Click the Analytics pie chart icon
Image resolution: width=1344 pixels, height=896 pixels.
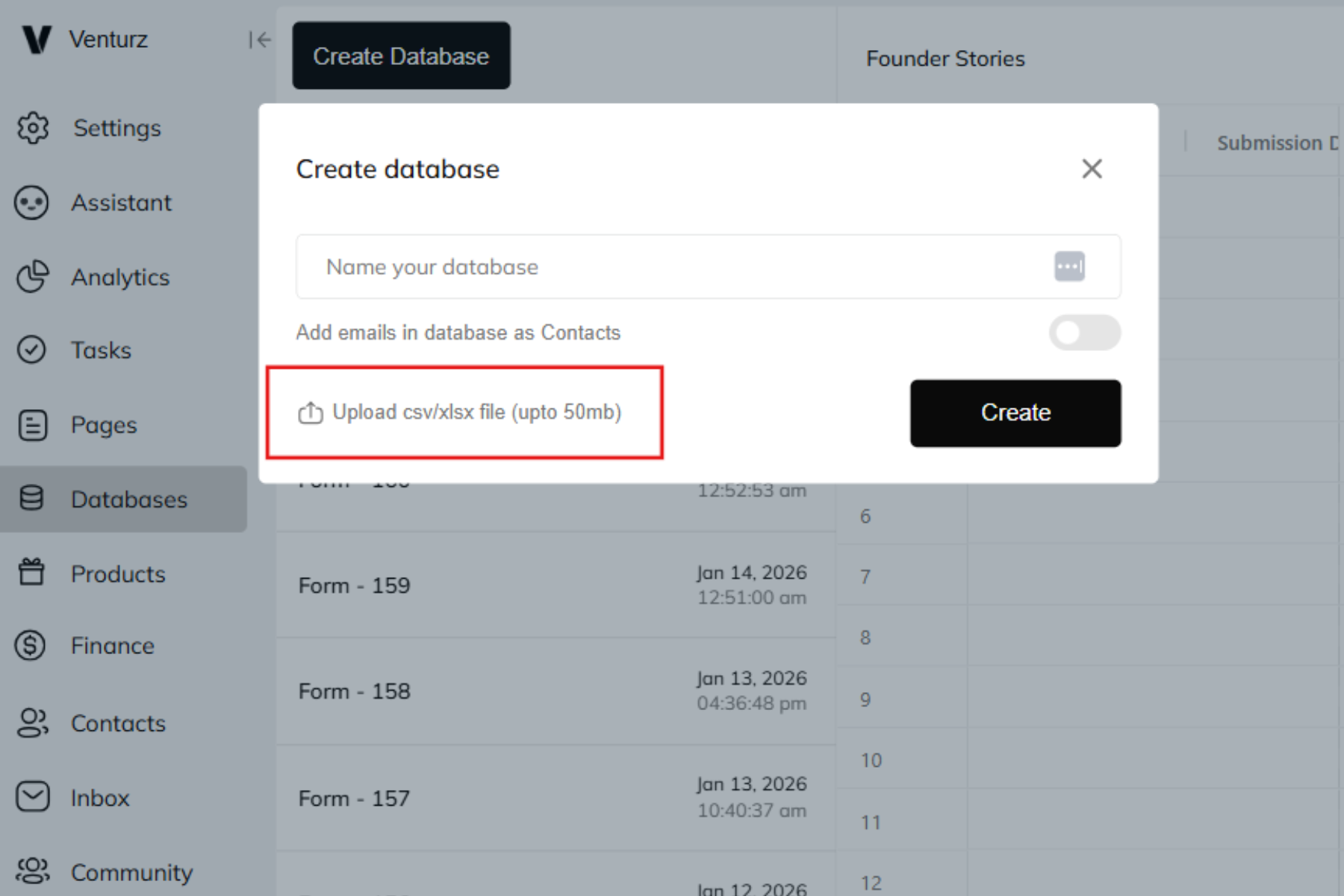32,277
